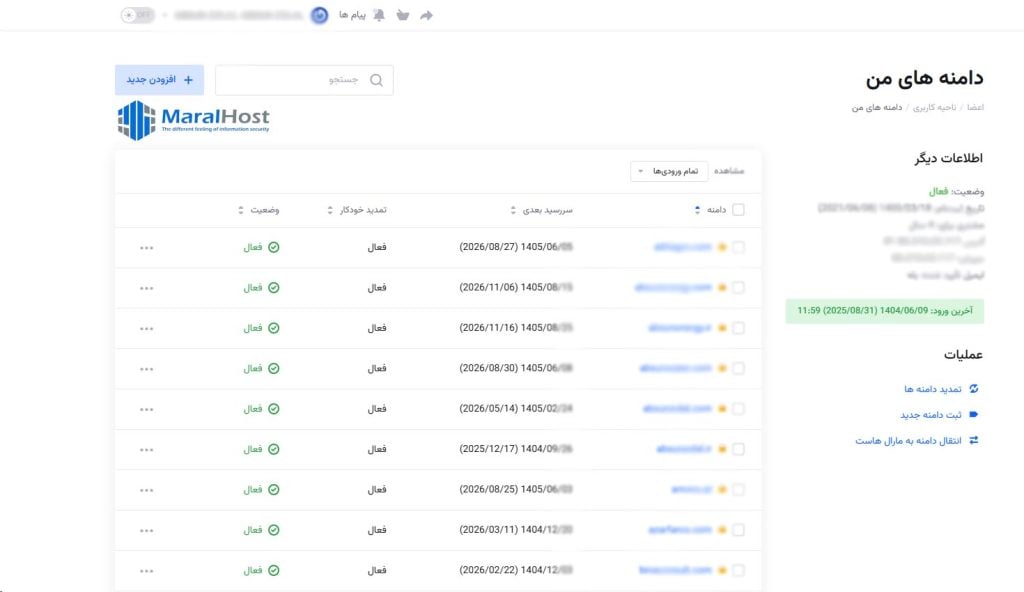Click the notifications bell icon
Screen dimensions: 1024x592
379,16
